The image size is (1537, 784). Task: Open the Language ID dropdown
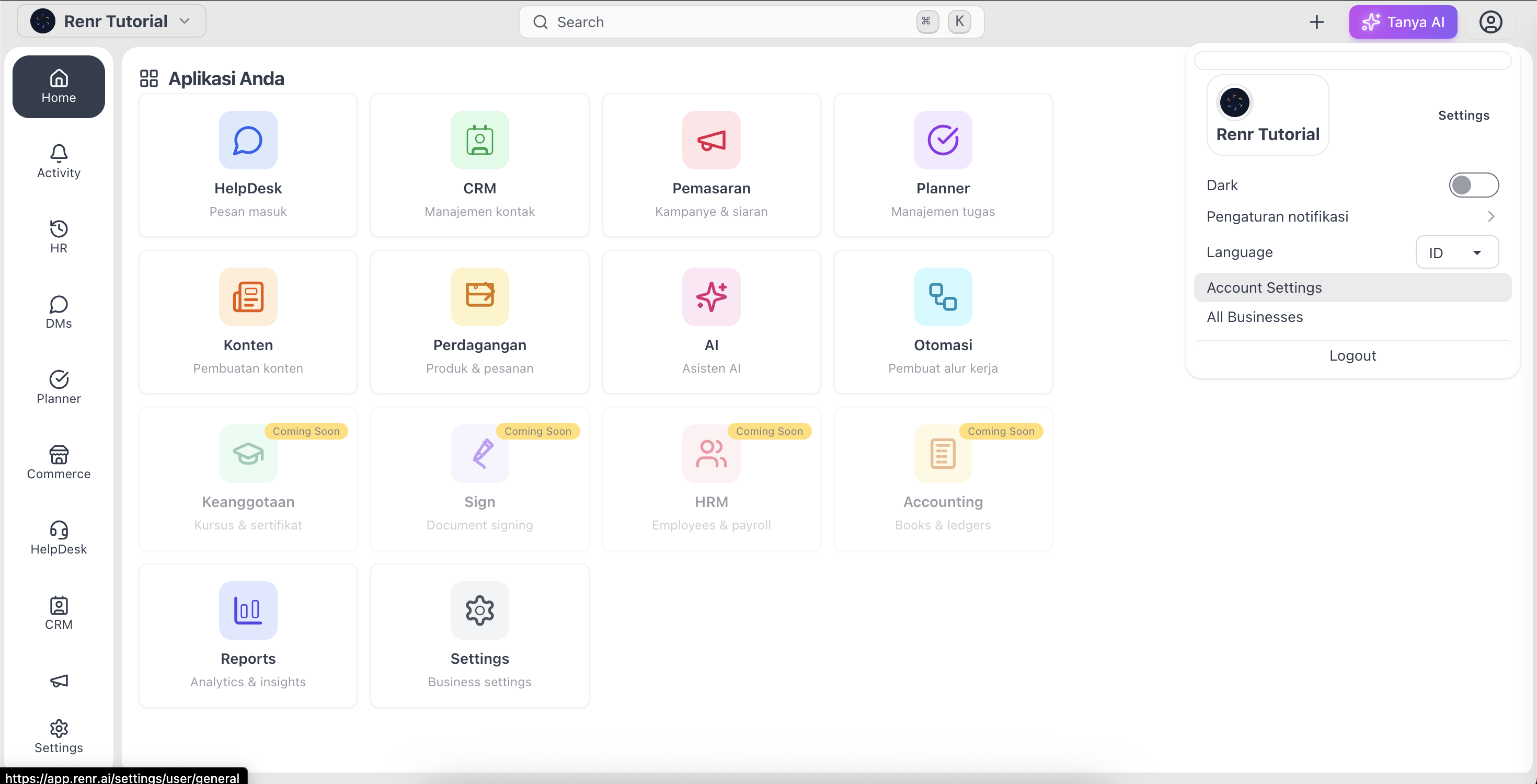point(1456,252)
